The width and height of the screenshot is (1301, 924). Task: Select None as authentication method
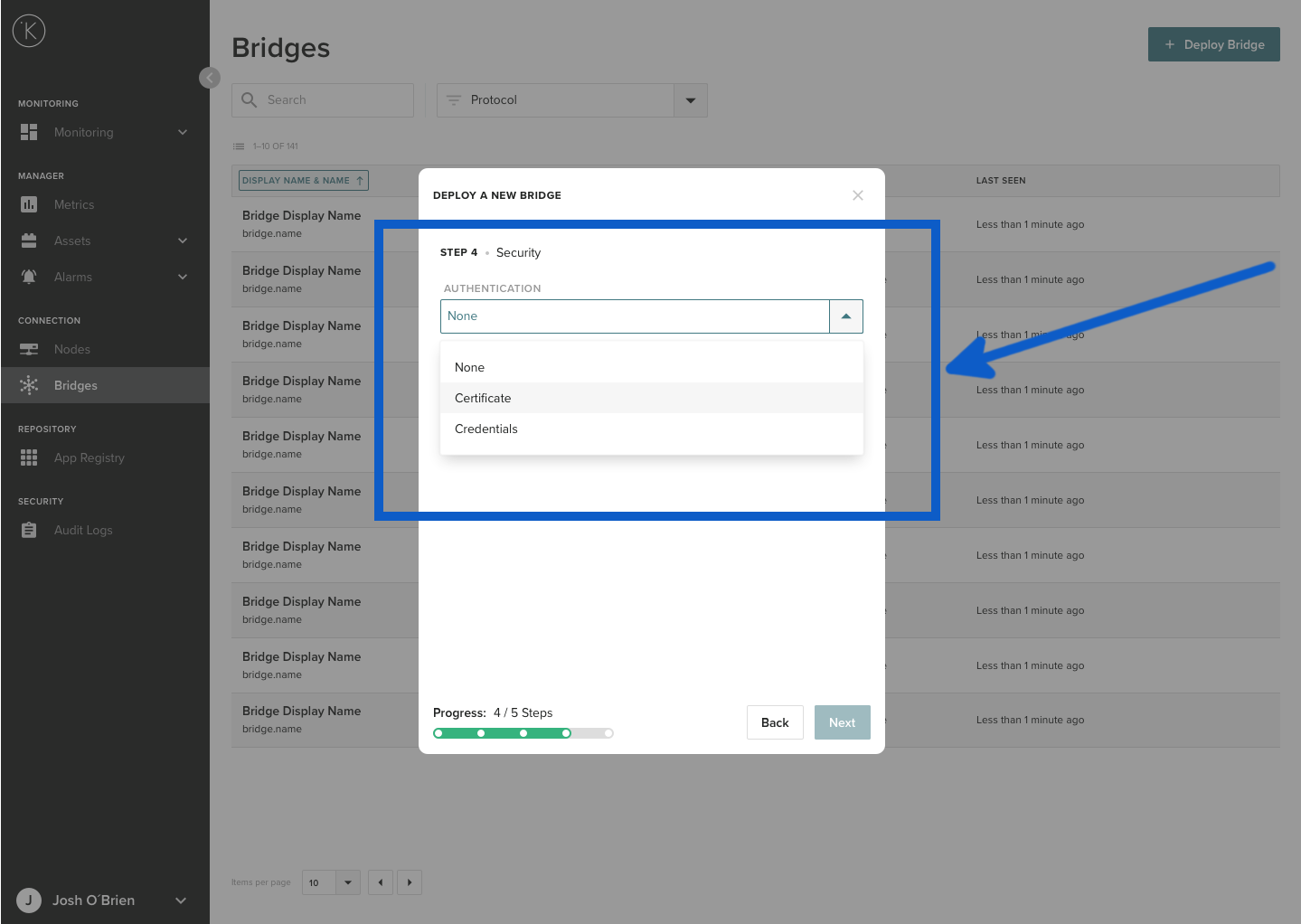(x=469, y=367)
